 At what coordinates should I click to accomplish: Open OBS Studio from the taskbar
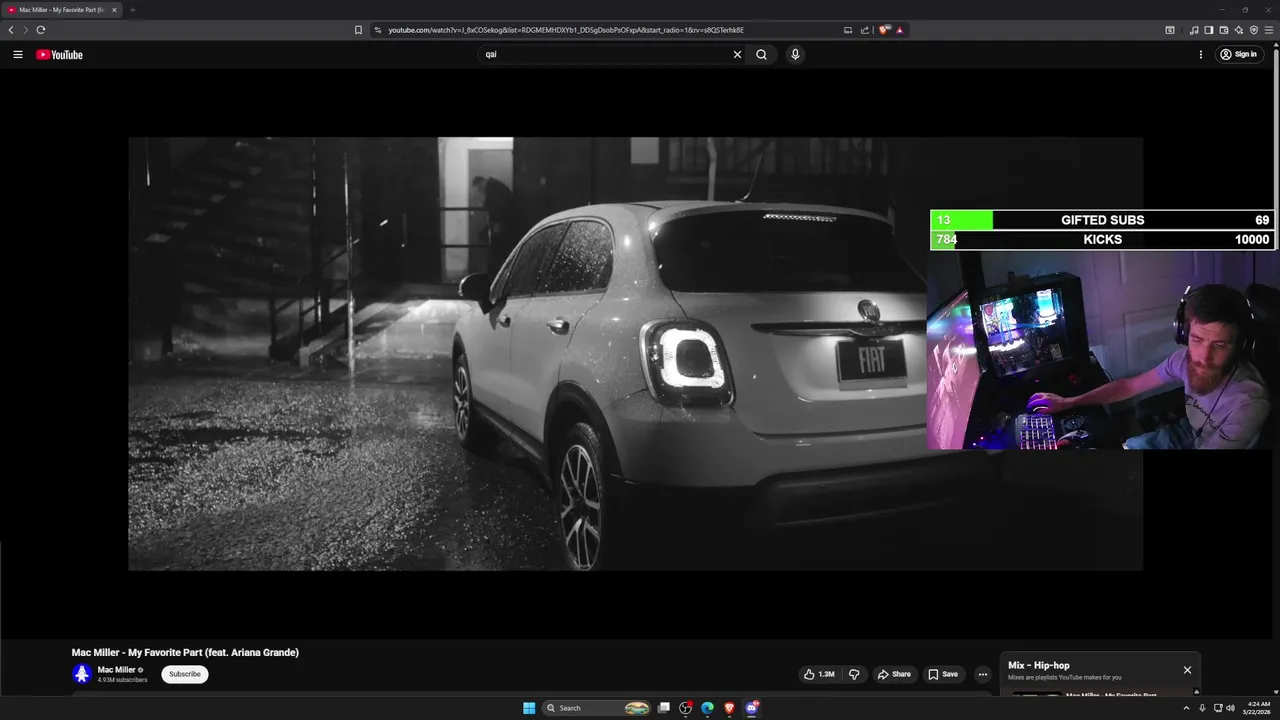(685, 708)
